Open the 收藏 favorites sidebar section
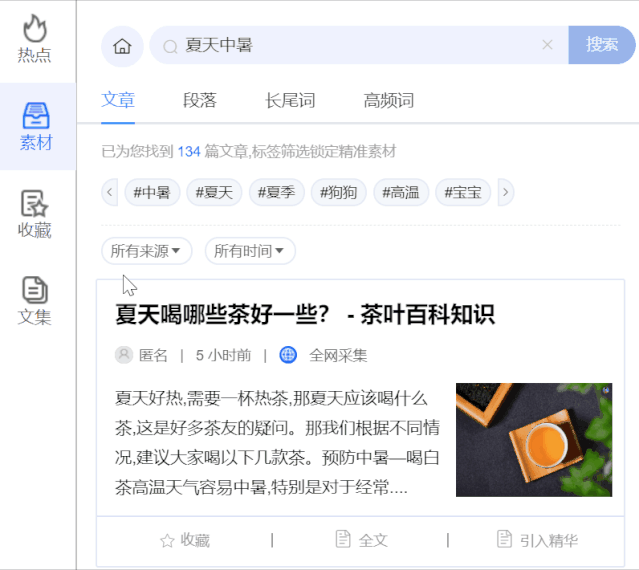 point(35,214)
